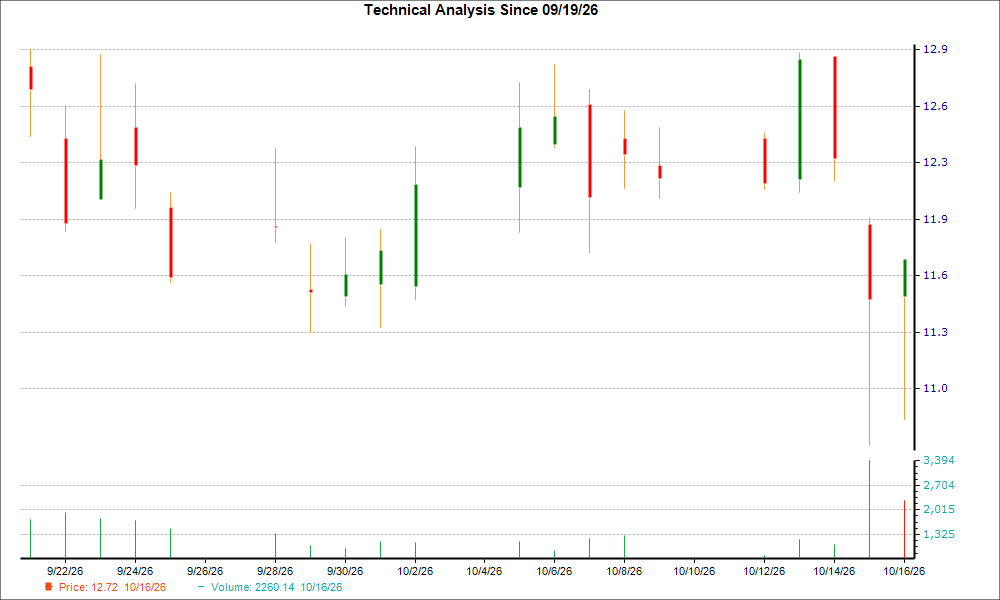1000x600 pixels.
Task: Select the green candlestick for 9/30/26
Action: [346, 286]
